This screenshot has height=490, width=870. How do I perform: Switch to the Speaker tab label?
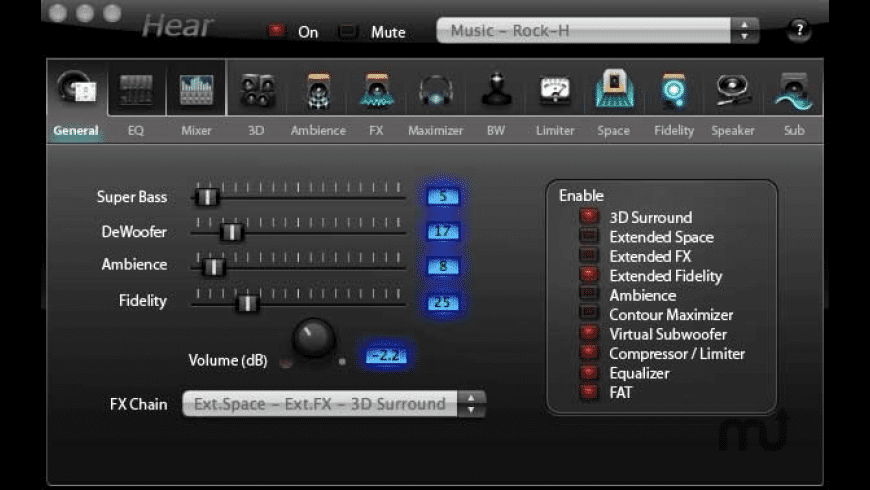(733, 131)
